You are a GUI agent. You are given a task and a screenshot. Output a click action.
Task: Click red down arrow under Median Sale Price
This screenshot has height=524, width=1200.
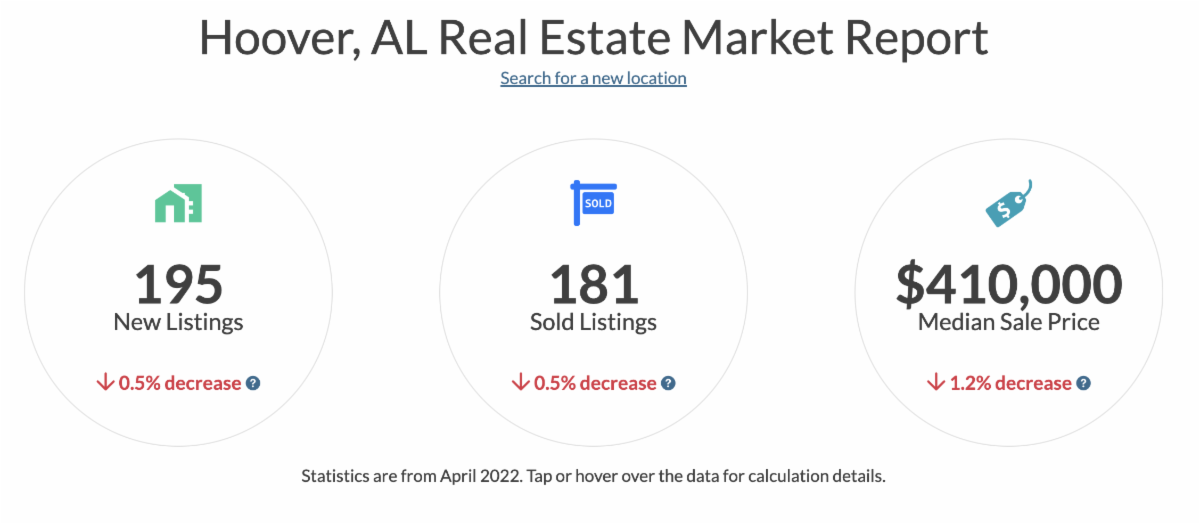[935, 383]
